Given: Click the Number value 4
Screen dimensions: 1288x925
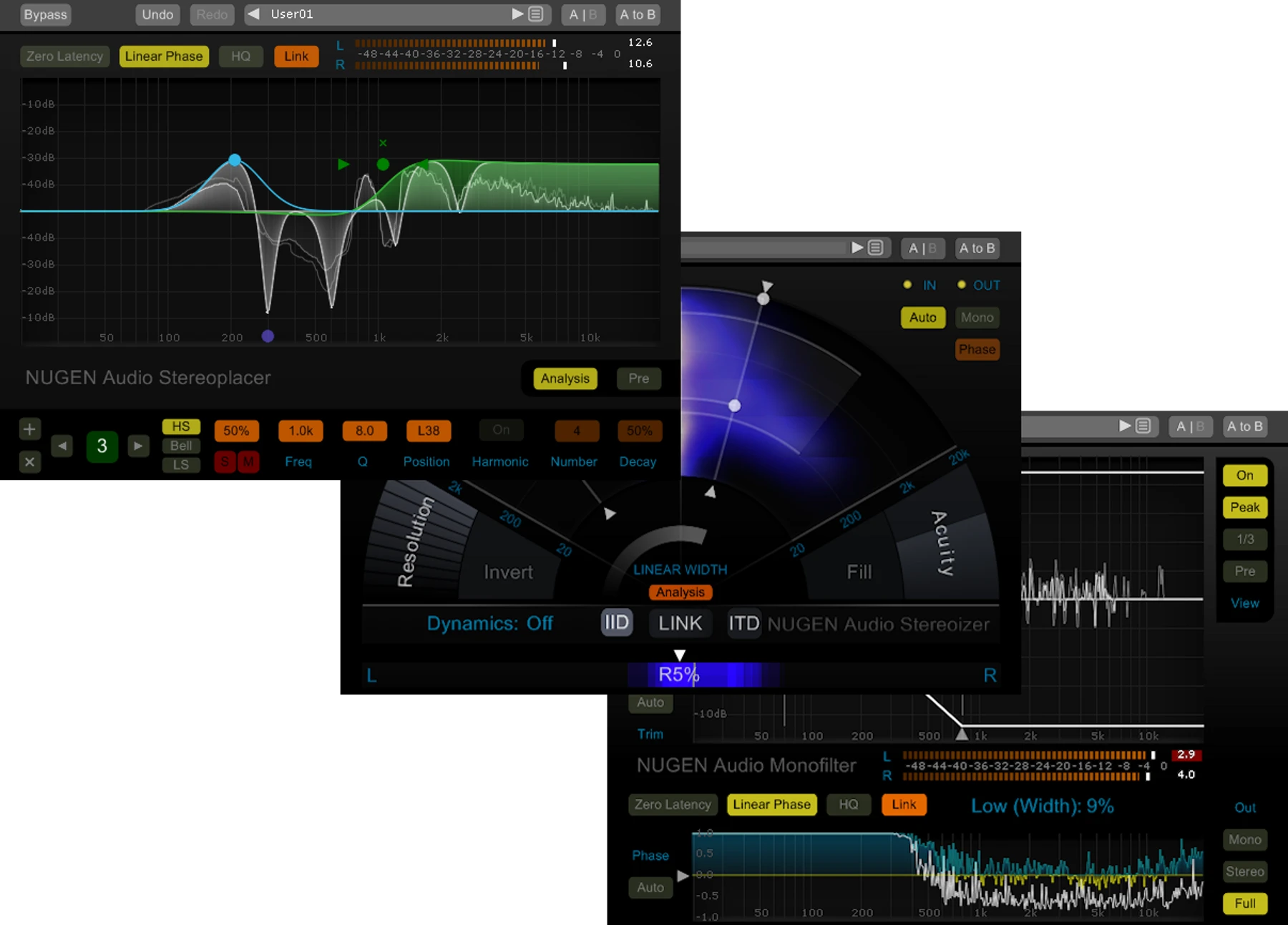Looking at the screenshot, I should pyautogui.click(x=577, y=431).
